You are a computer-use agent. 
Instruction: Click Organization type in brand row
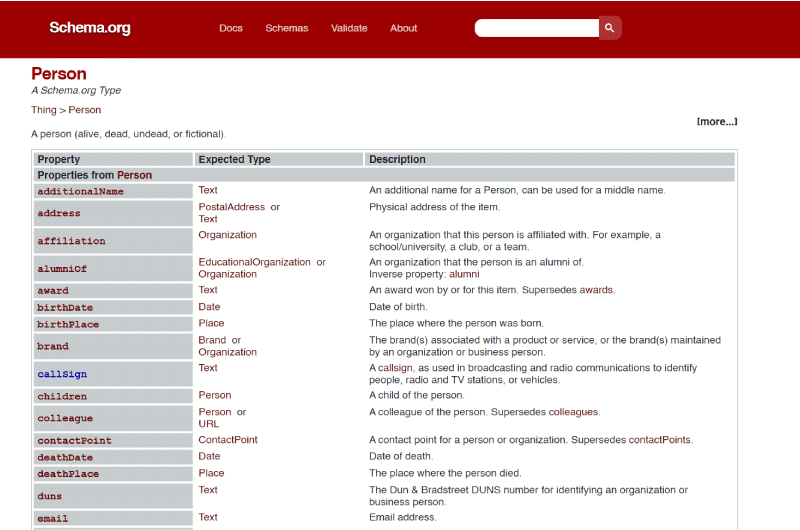click(228, 352)
